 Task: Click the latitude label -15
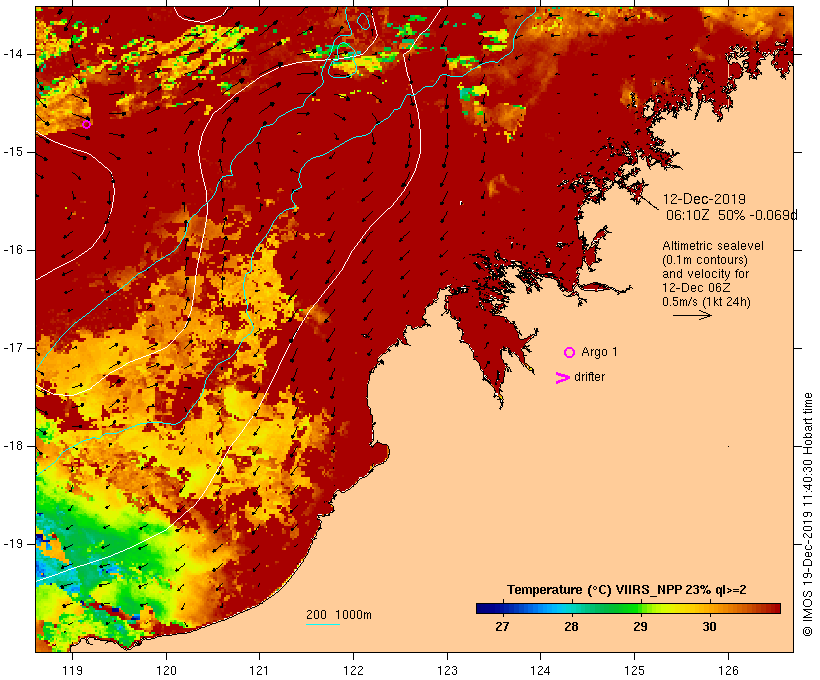13,152
